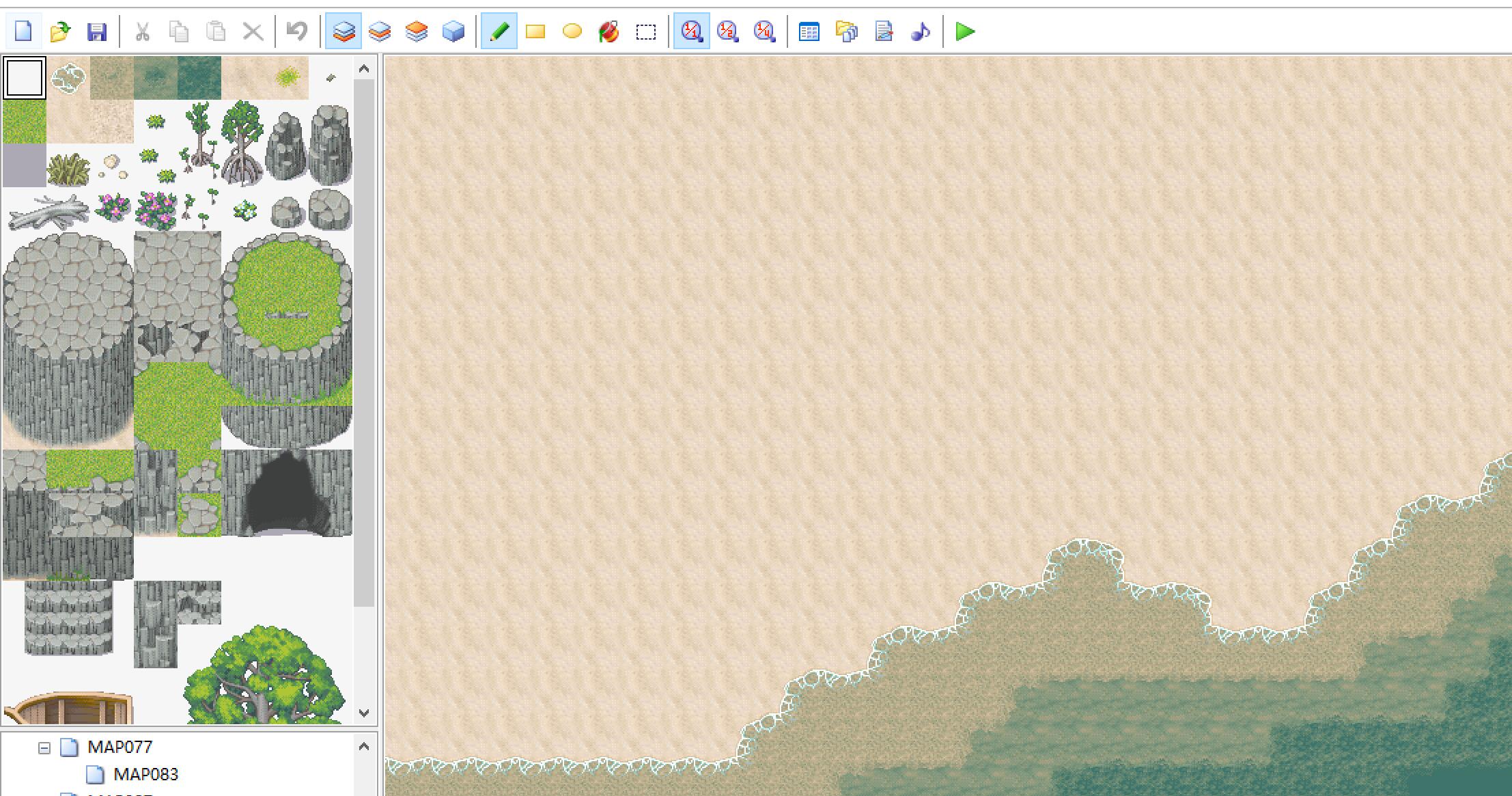Select the Rectangle drawing tool
This screenshot has width=1512, height=796.
(535, 31)
